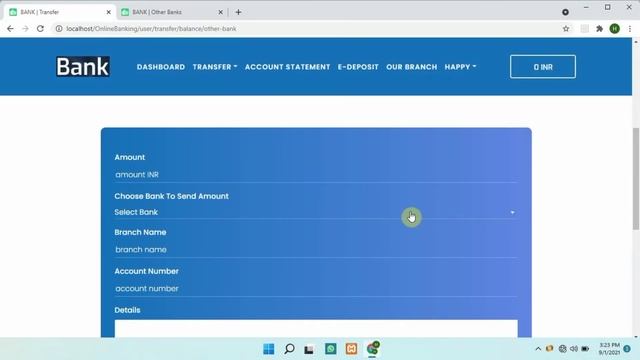Image resolution: width=640 pixels, height=360 pixels.
Task: View the Our Branch page
Action: pyautogui.click(x=411, y=67)
